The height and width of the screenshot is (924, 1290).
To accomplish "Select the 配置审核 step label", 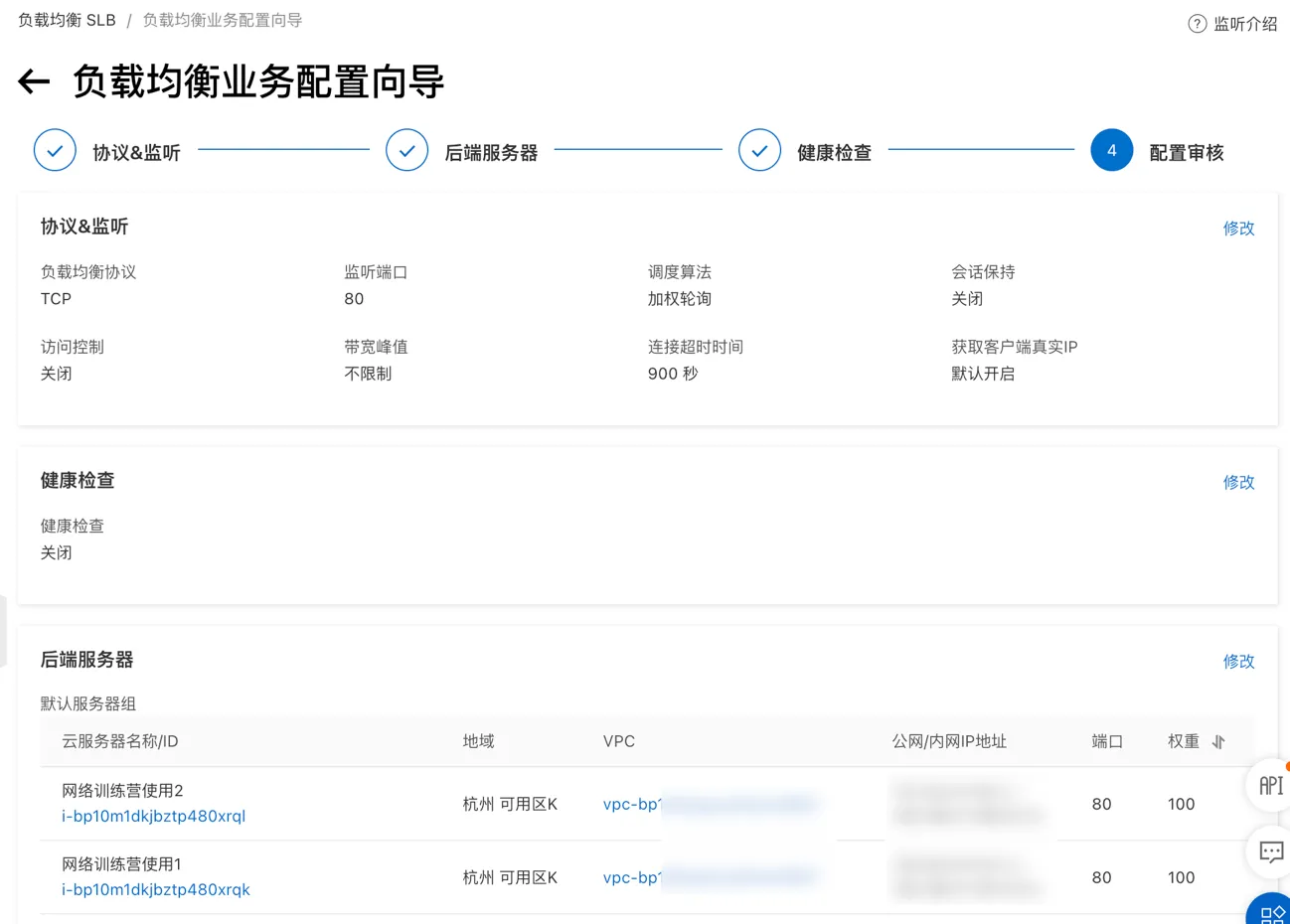I will pos(1187,153).
